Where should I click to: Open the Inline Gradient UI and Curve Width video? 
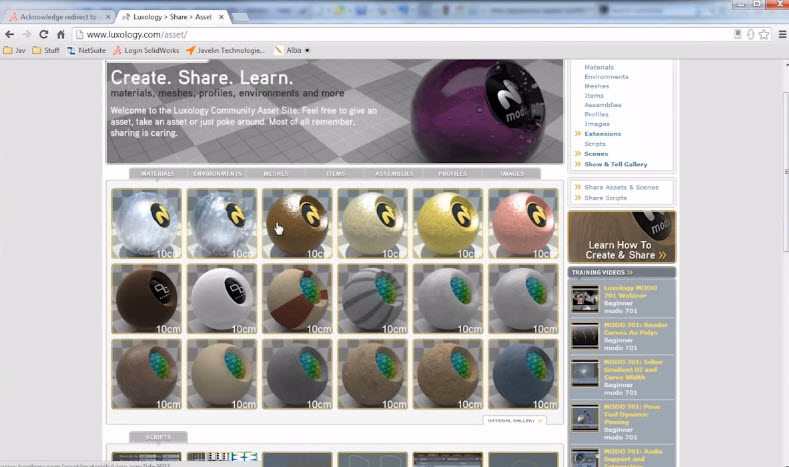coord(633,369)
